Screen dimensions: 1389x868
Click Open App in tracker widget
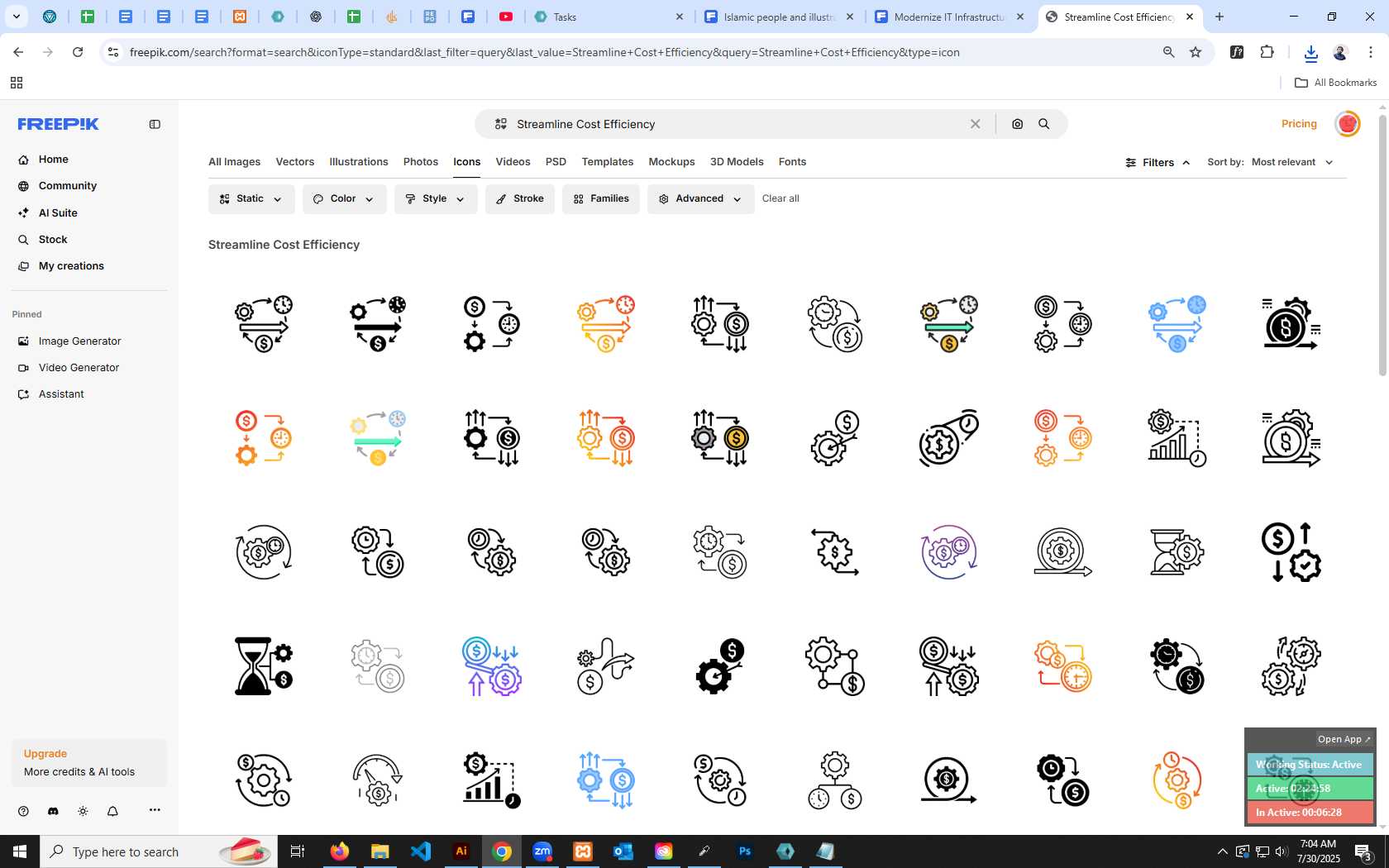(1344, 739)
